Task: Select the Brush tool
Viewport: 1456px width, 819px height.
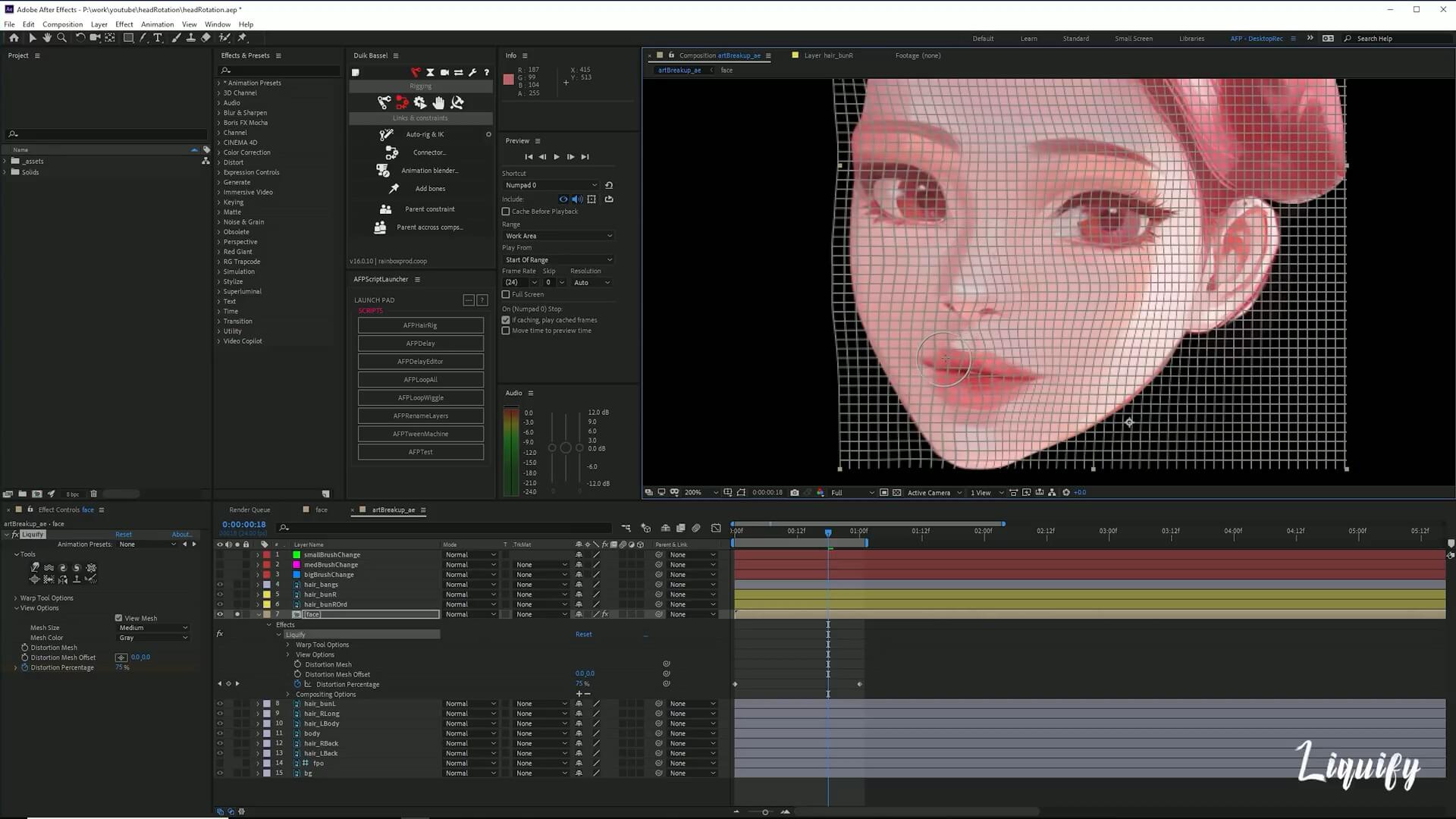Action: (x=176, y=38)
